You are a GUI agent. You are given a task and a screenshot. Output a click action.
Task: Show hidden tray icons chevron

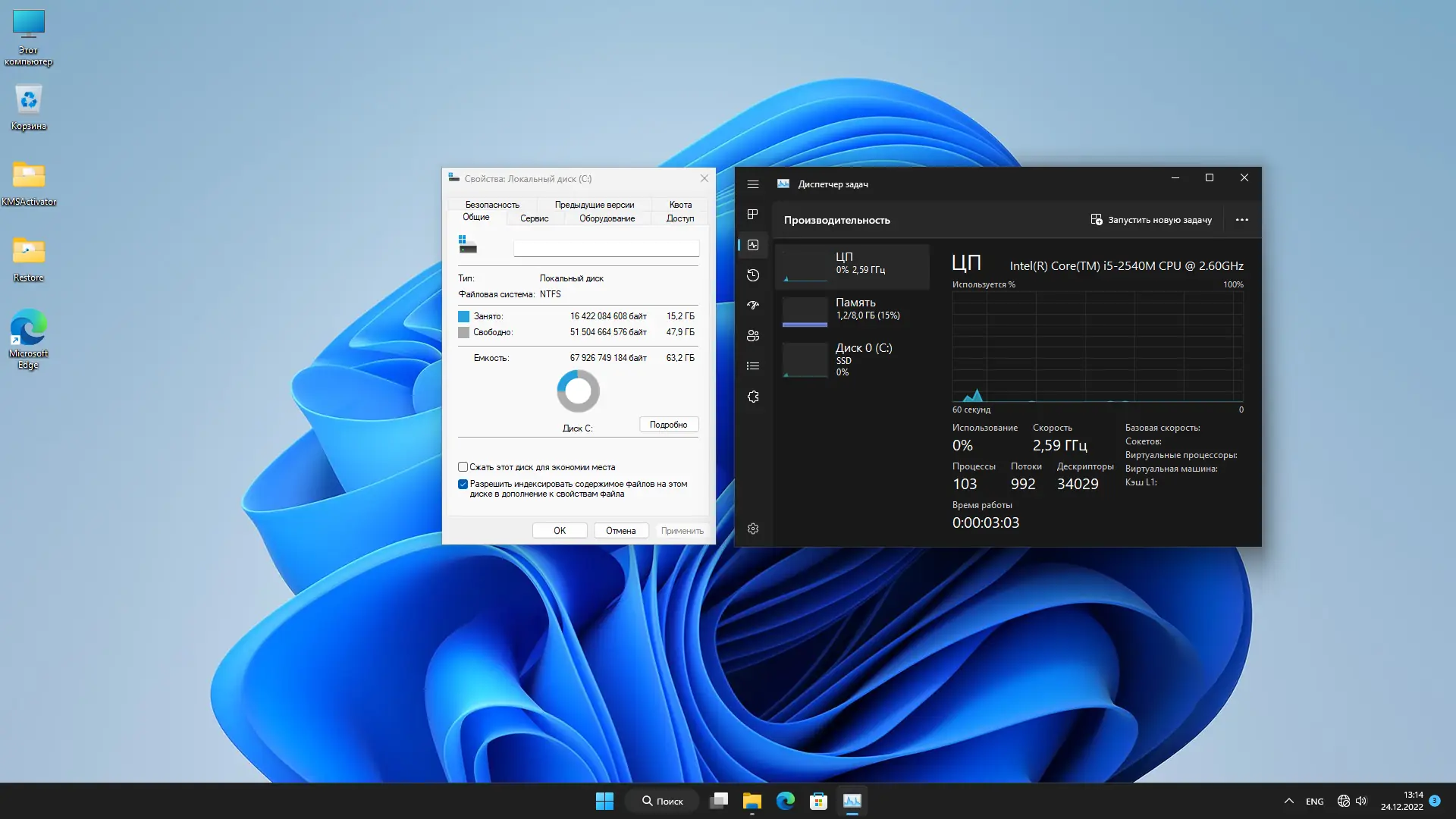[1288, 801]
